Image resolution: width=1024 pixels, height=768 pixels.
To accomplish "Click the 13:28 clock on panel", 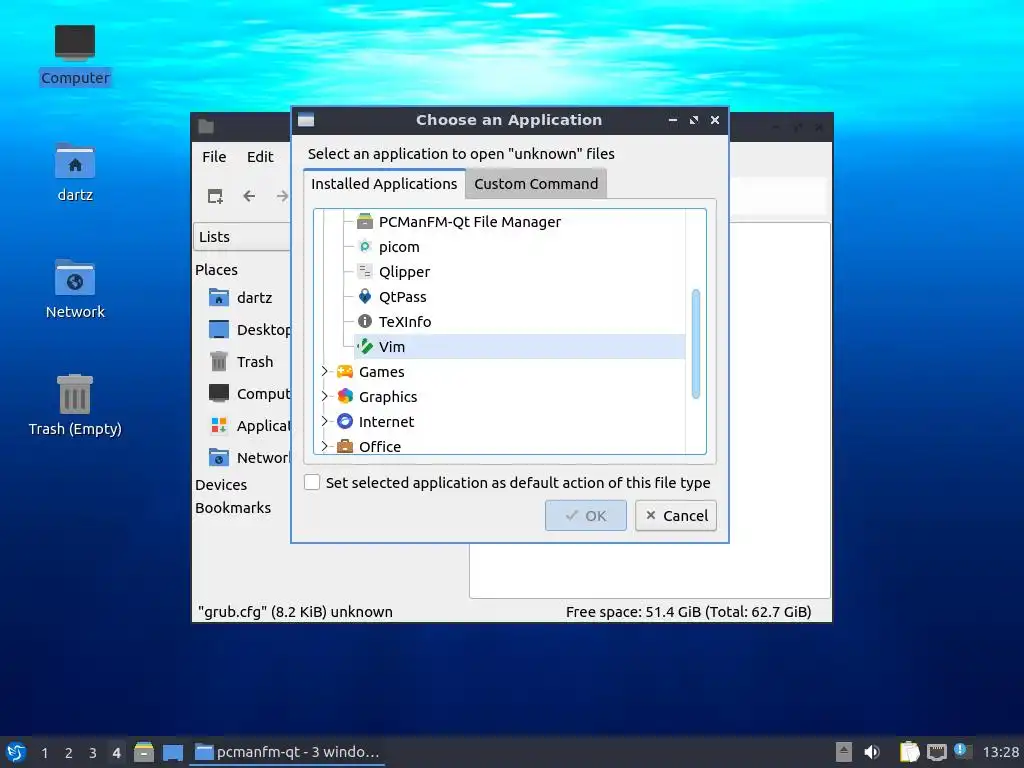I will click(1001, 752).
